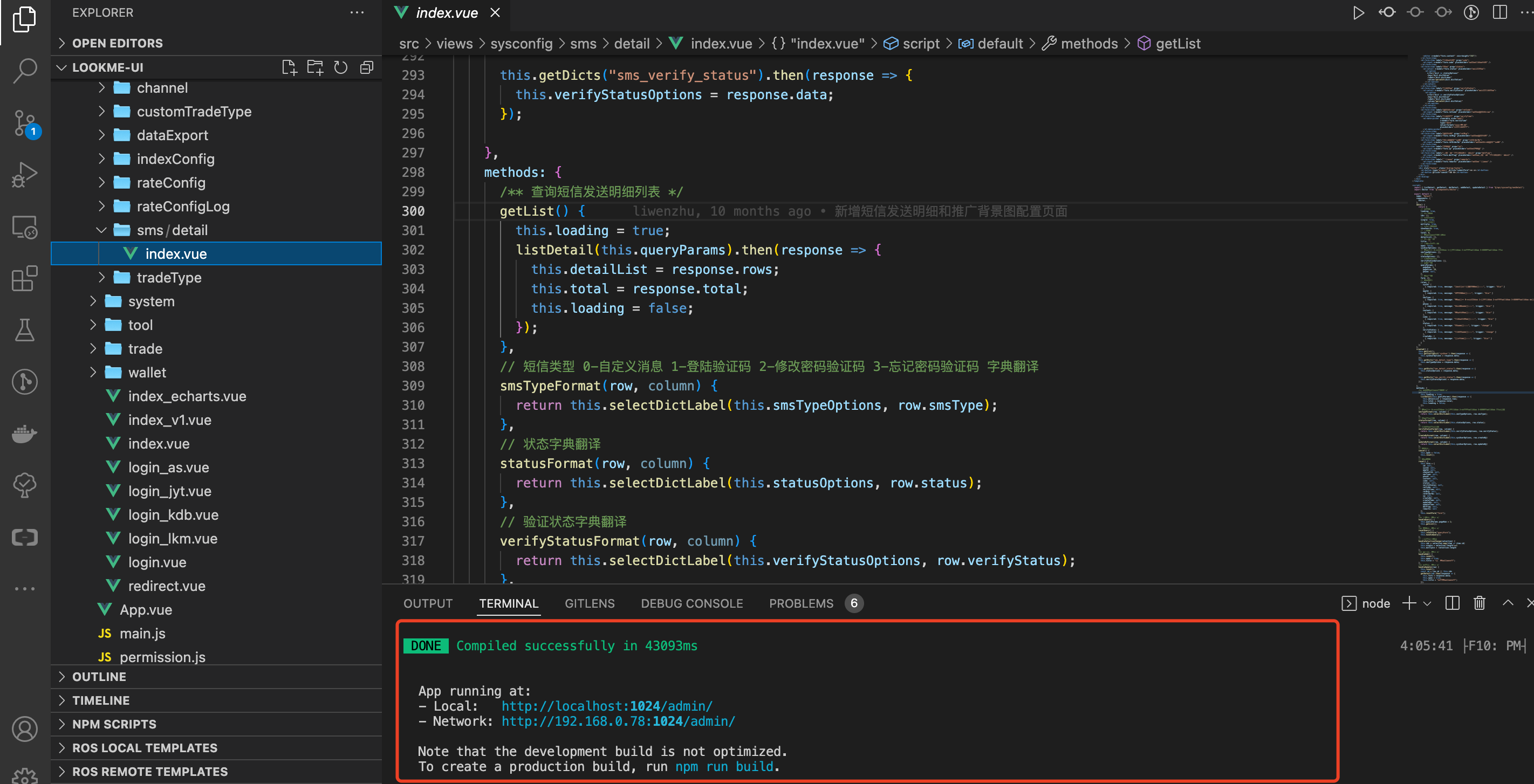
Task: Open the Run and Debug view
Action: pyautogui.click(x=24, y=175)
